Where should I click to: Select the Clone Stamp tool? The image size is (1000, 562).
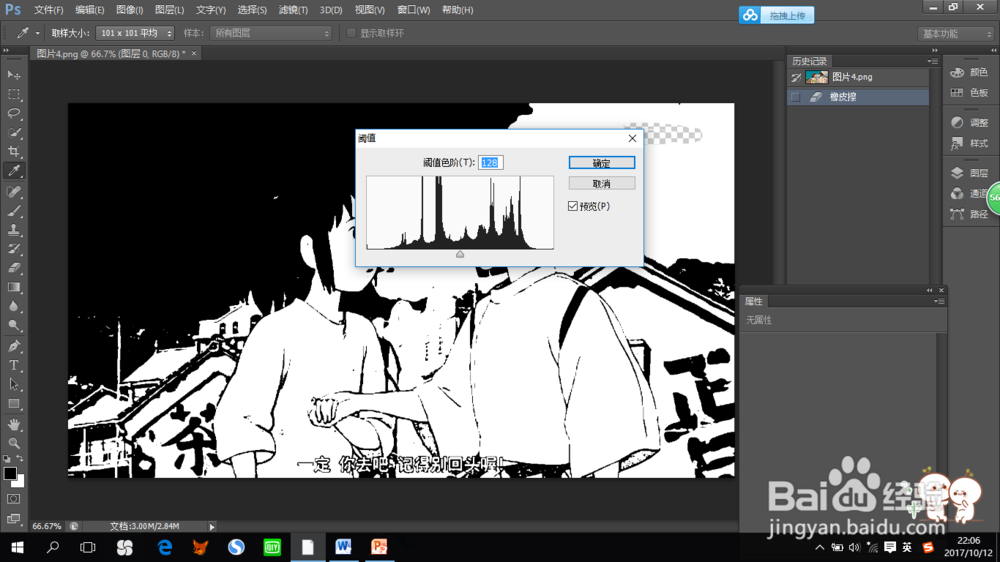point(13,230)
